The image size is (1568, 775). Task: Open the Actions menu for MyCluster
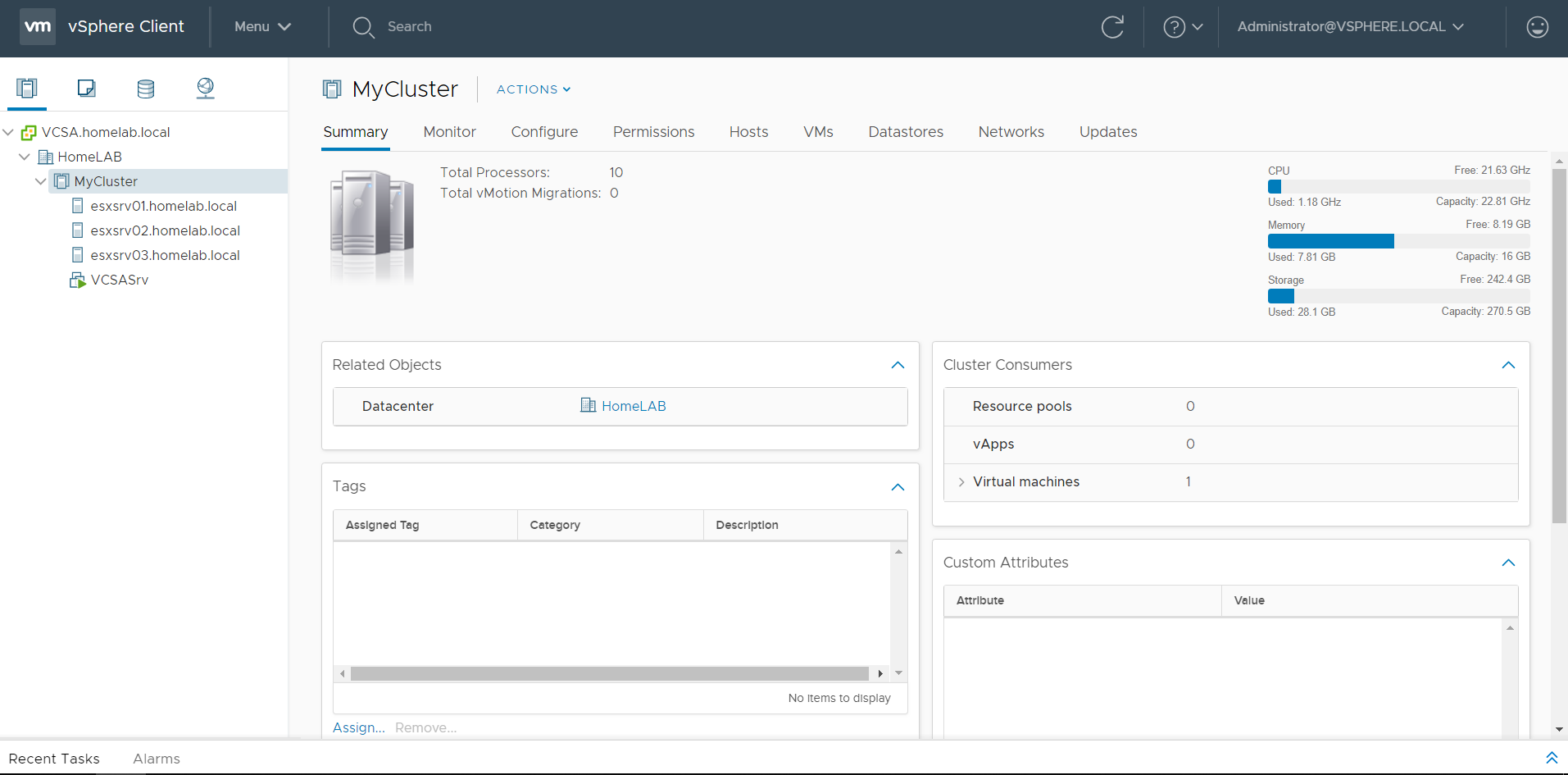532,89
